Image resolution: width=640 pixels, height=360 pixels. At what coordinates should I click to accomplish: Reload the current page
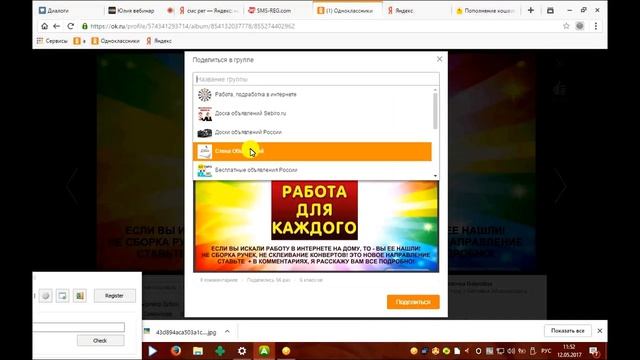[71, 26]
